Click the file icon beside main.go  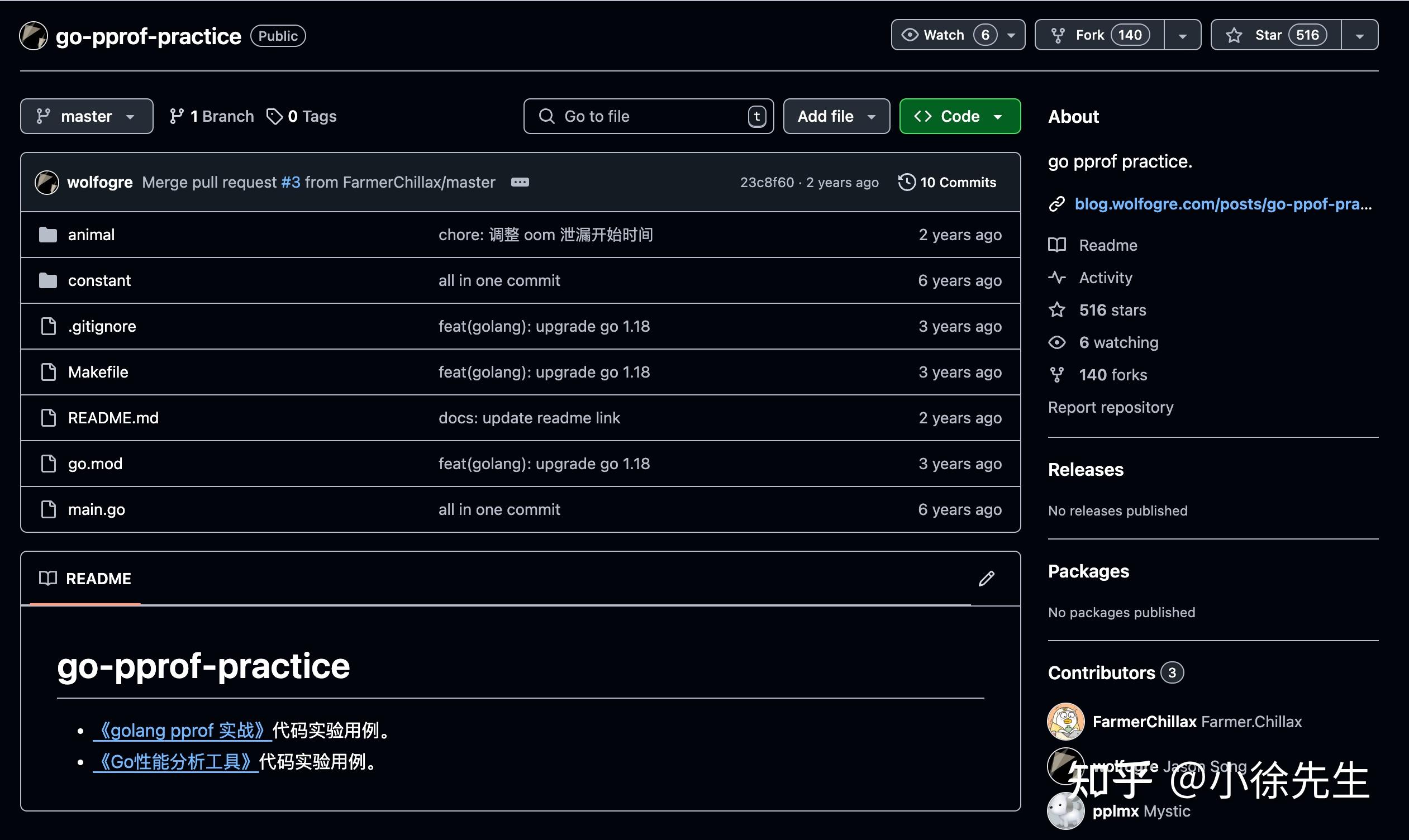(49, 509)
